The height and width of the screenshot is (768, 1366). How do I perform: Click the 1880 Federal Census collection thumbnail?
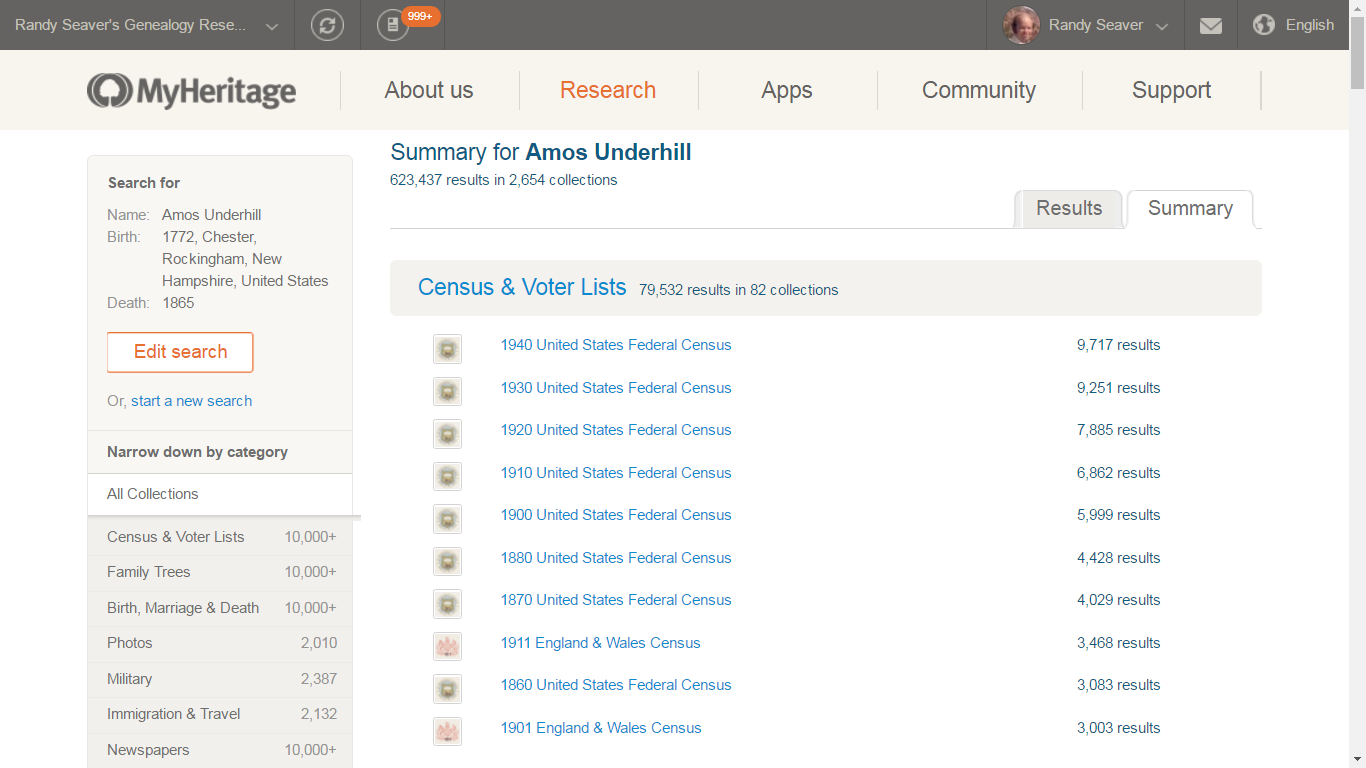pyautogui.click(x=447, y=561)
